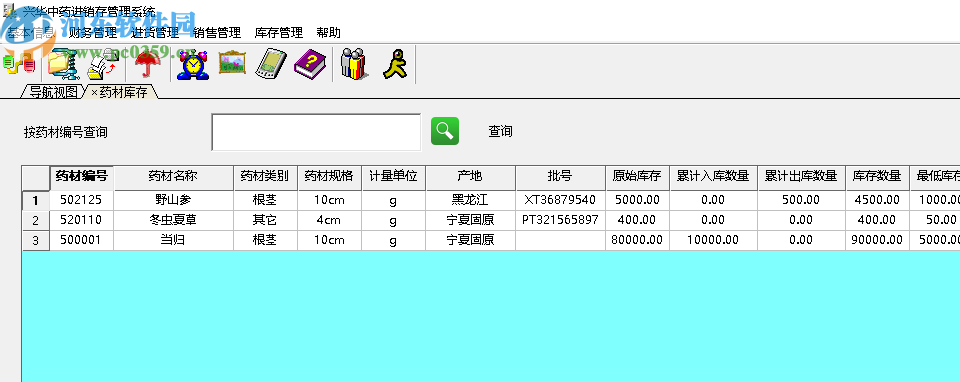The image size is (960, 382).
Task: Switch to the 导航视图 tab
Action: pyautogui.click(x=54, y=92)
